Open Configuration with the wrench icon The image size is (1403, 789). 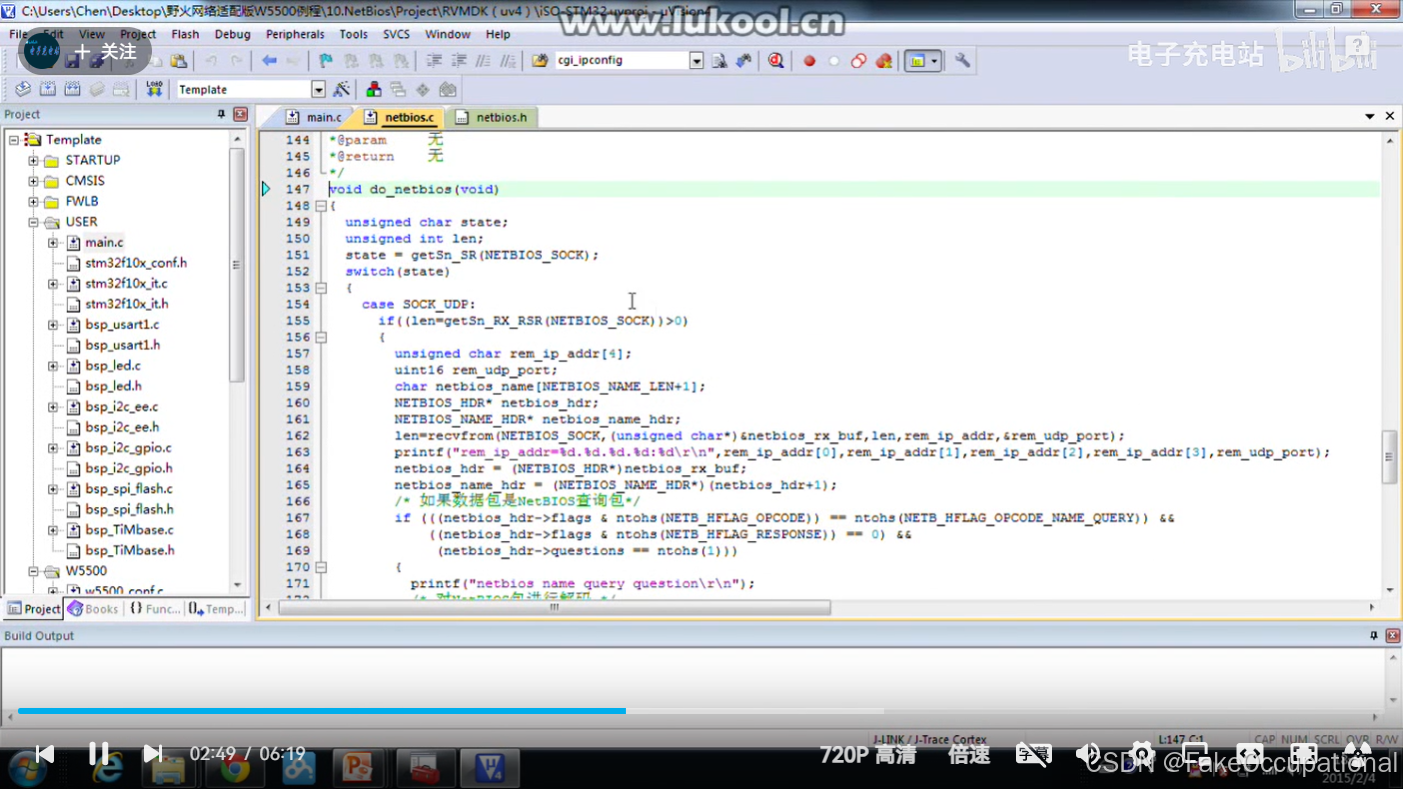[x=962, y=61]
